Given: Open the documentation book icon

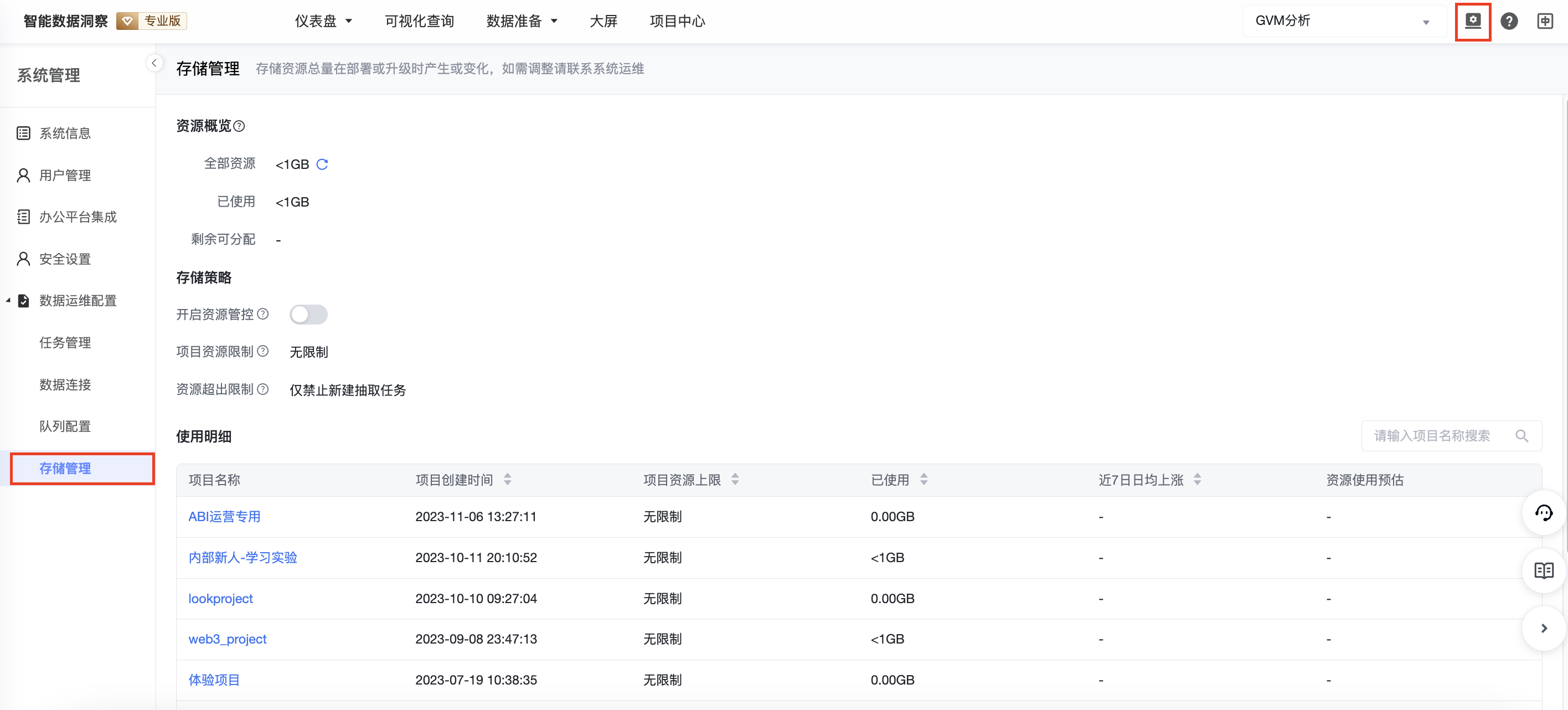Looking at the screenshot, I should tap(1544, 570).
